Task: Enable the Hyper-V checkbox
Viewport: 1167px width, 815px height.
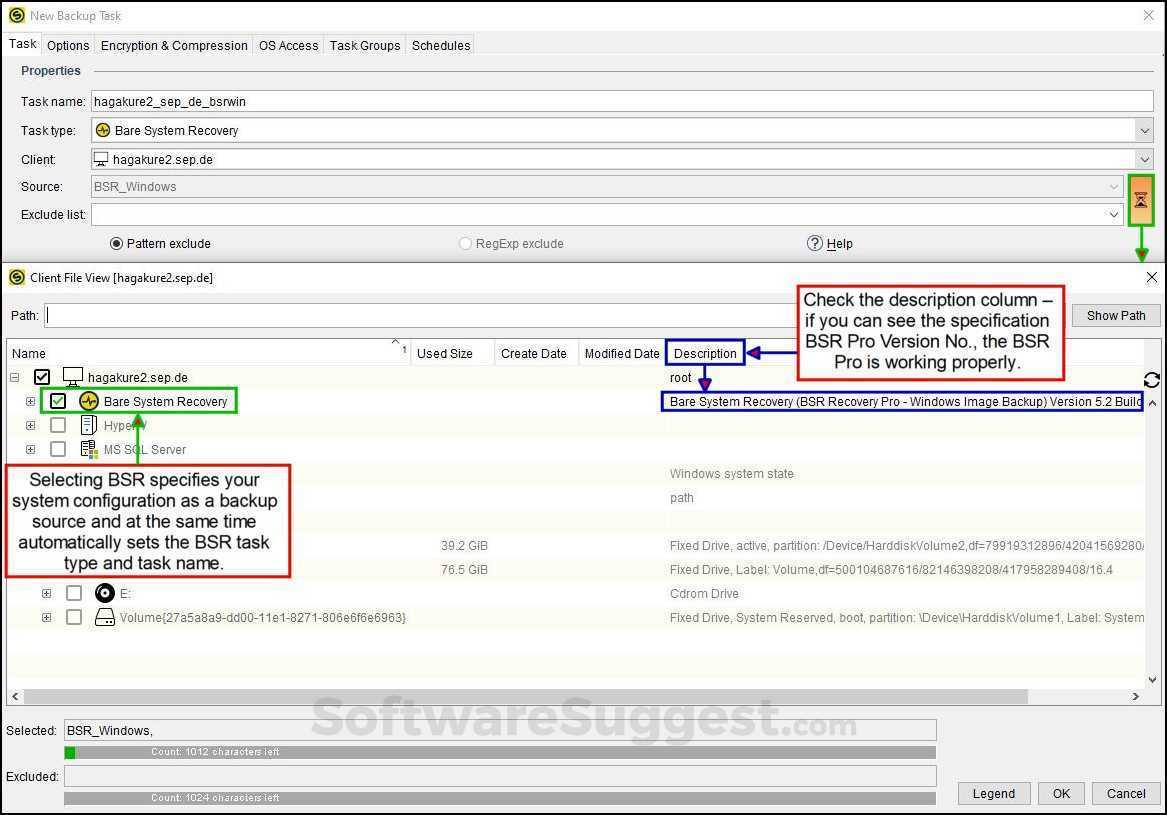Action: tap(58, 424)
